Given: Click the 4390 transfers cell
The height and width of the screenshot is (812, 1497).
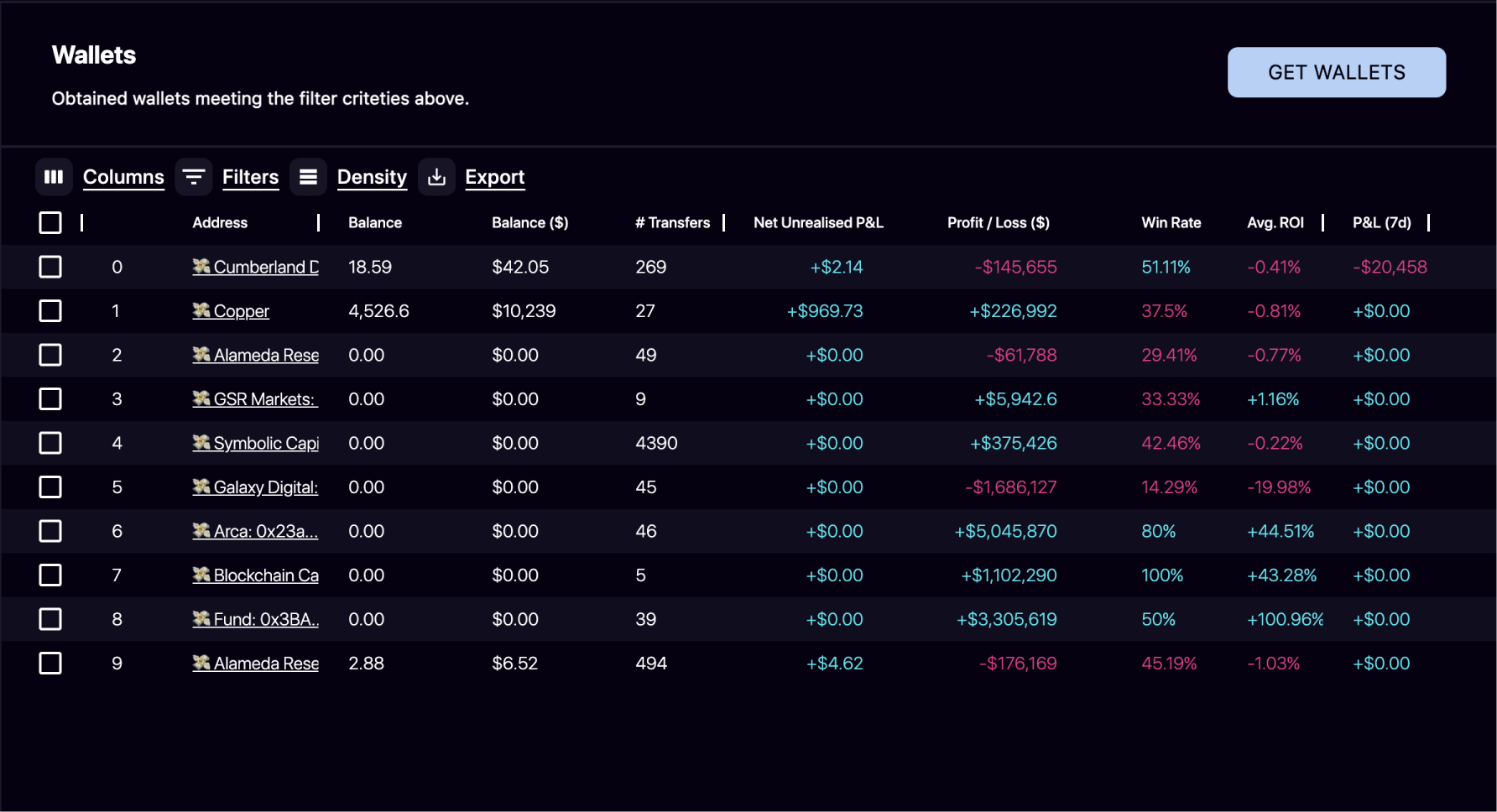Looking at the screenshot, I should click(x=656, y=443).
